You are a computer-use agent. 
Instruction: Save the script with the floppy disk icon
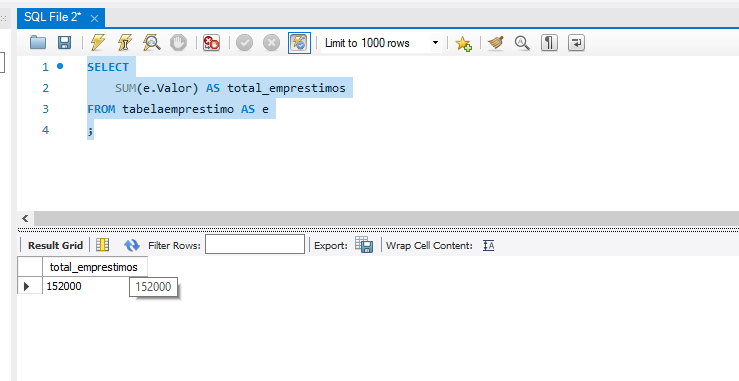pyautogui.click(x=64, y=43)
